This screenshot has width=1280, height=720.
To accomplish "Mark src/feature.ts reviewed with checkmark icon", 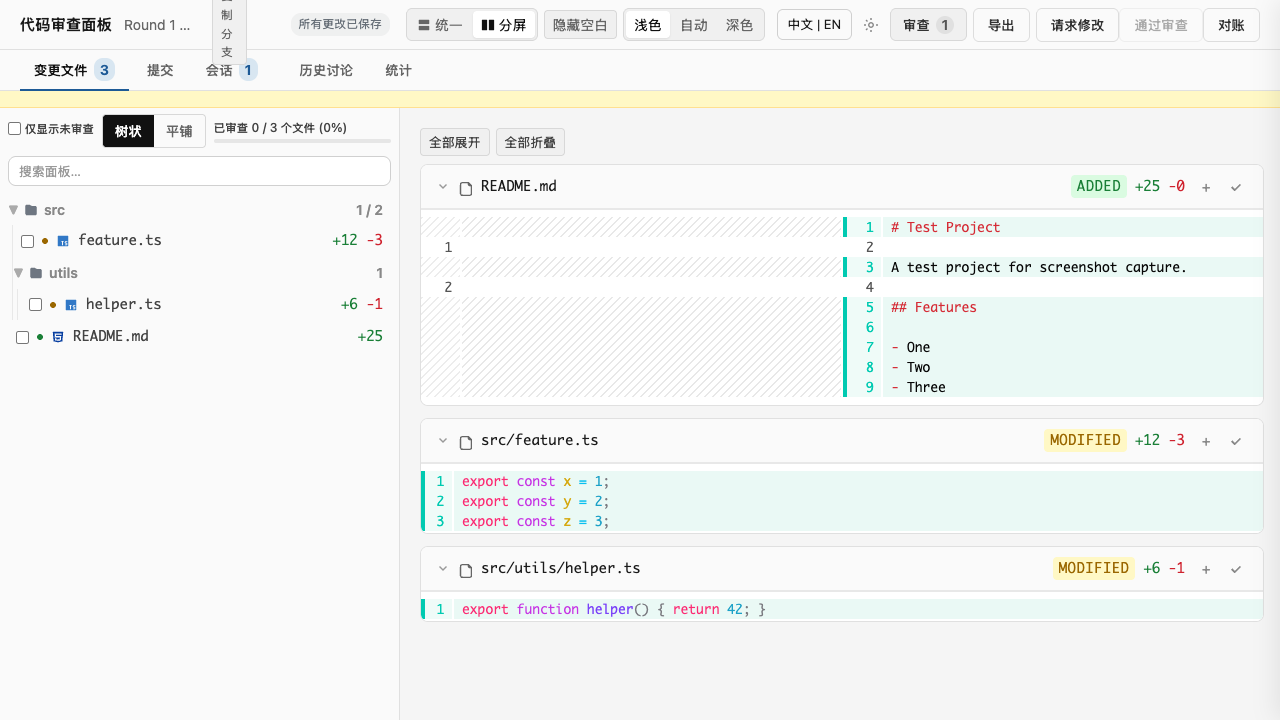I will click(1236, 441).
